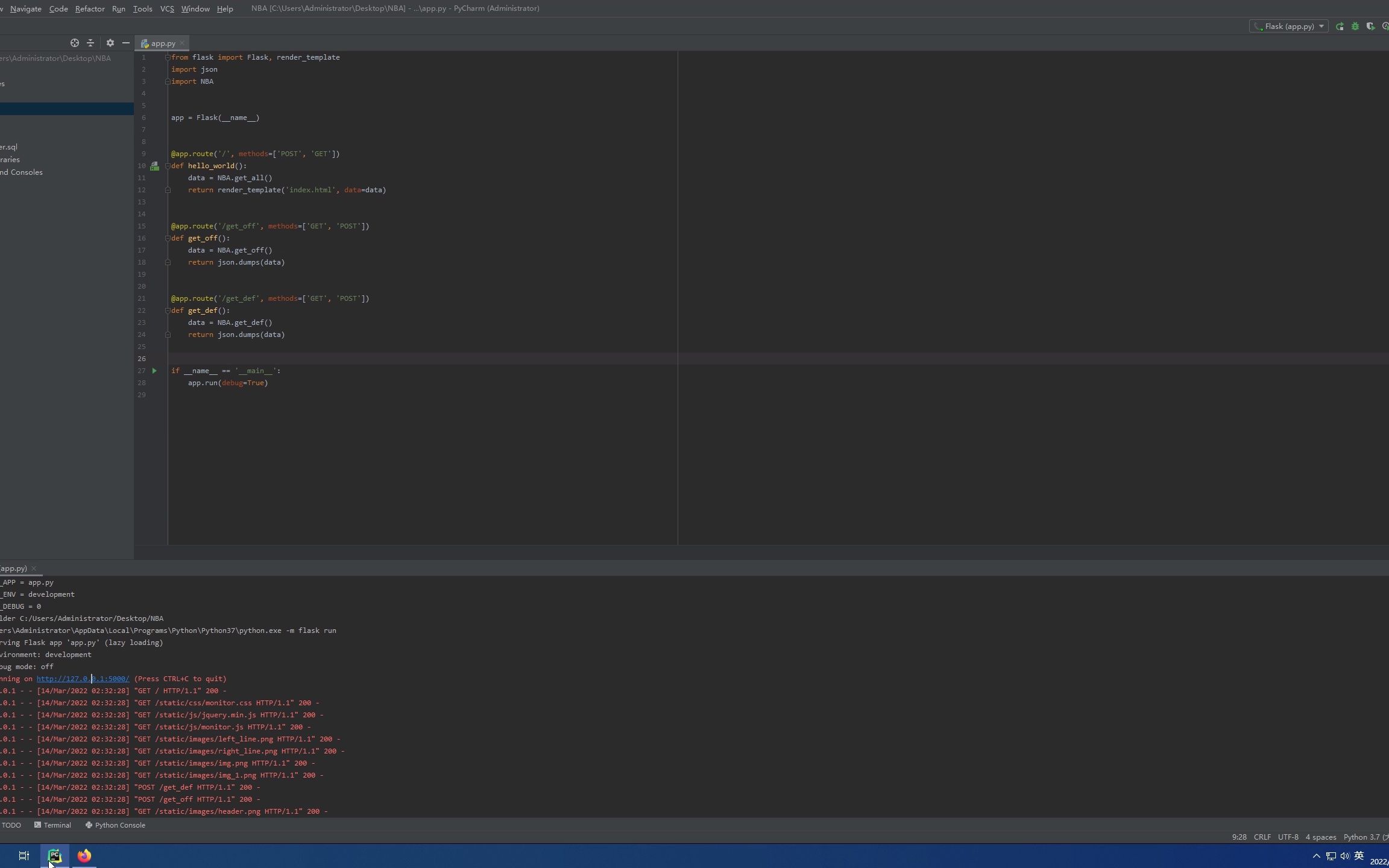Viewport: 1389px width, 868px height.
Task: Fold the import block at line 1
Action: coord(168,57)
